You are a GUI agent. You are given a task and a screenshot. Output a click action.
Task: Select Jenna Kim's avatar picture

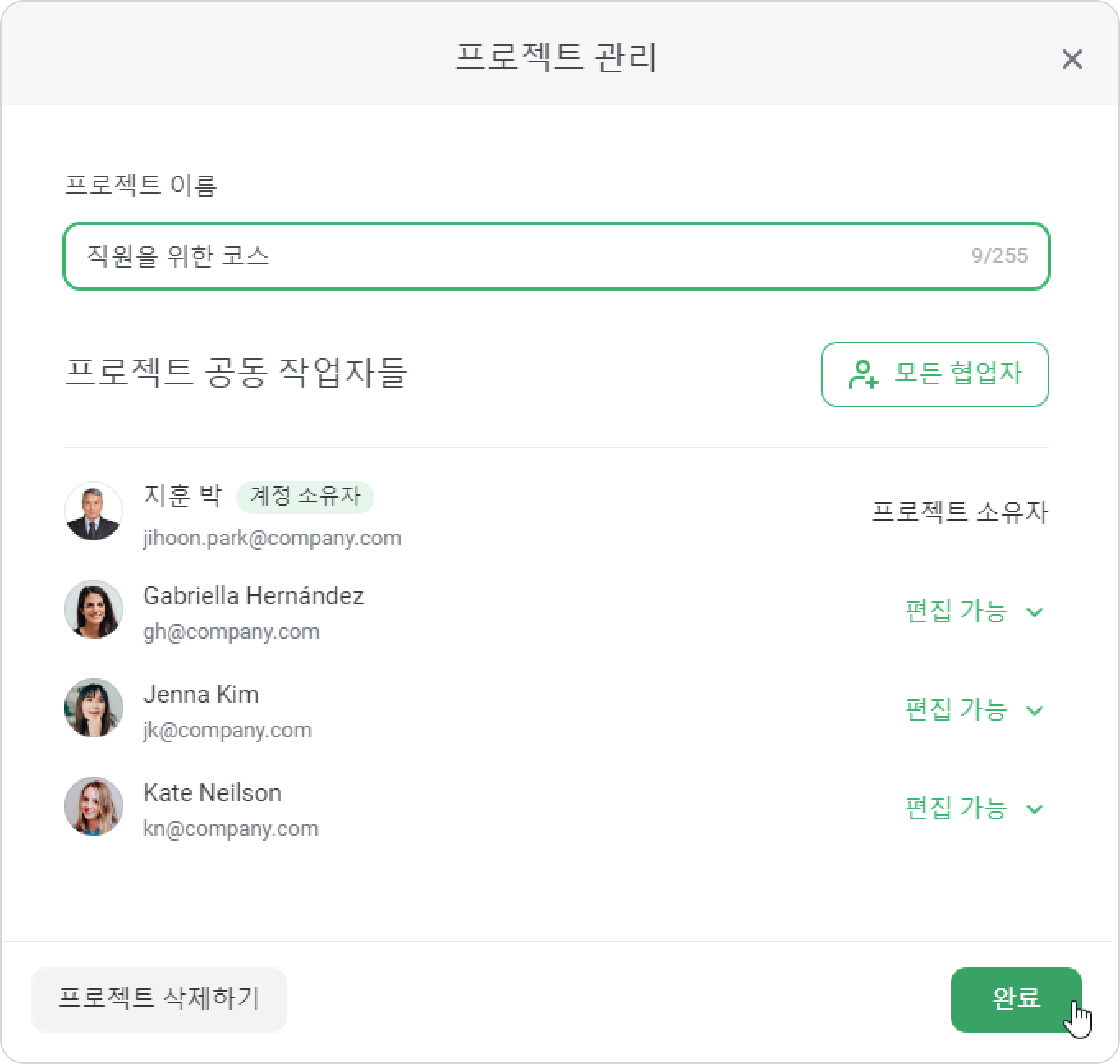(94, 708)
